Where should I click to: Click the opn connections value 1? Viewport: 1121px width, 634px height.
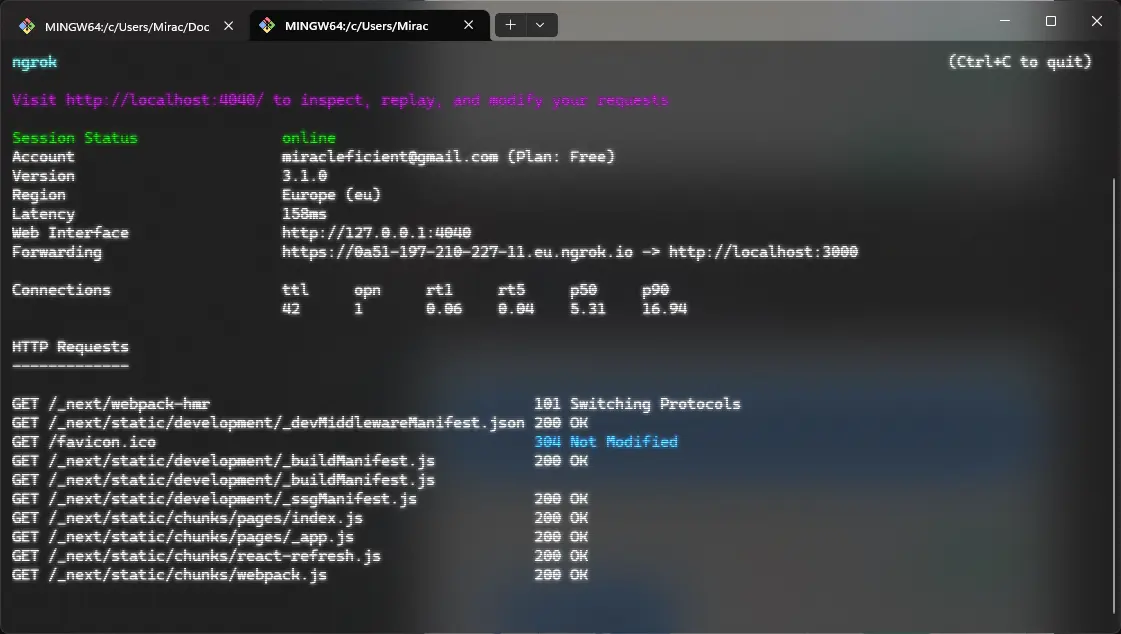pyautogui.click(x=358, y=309)
